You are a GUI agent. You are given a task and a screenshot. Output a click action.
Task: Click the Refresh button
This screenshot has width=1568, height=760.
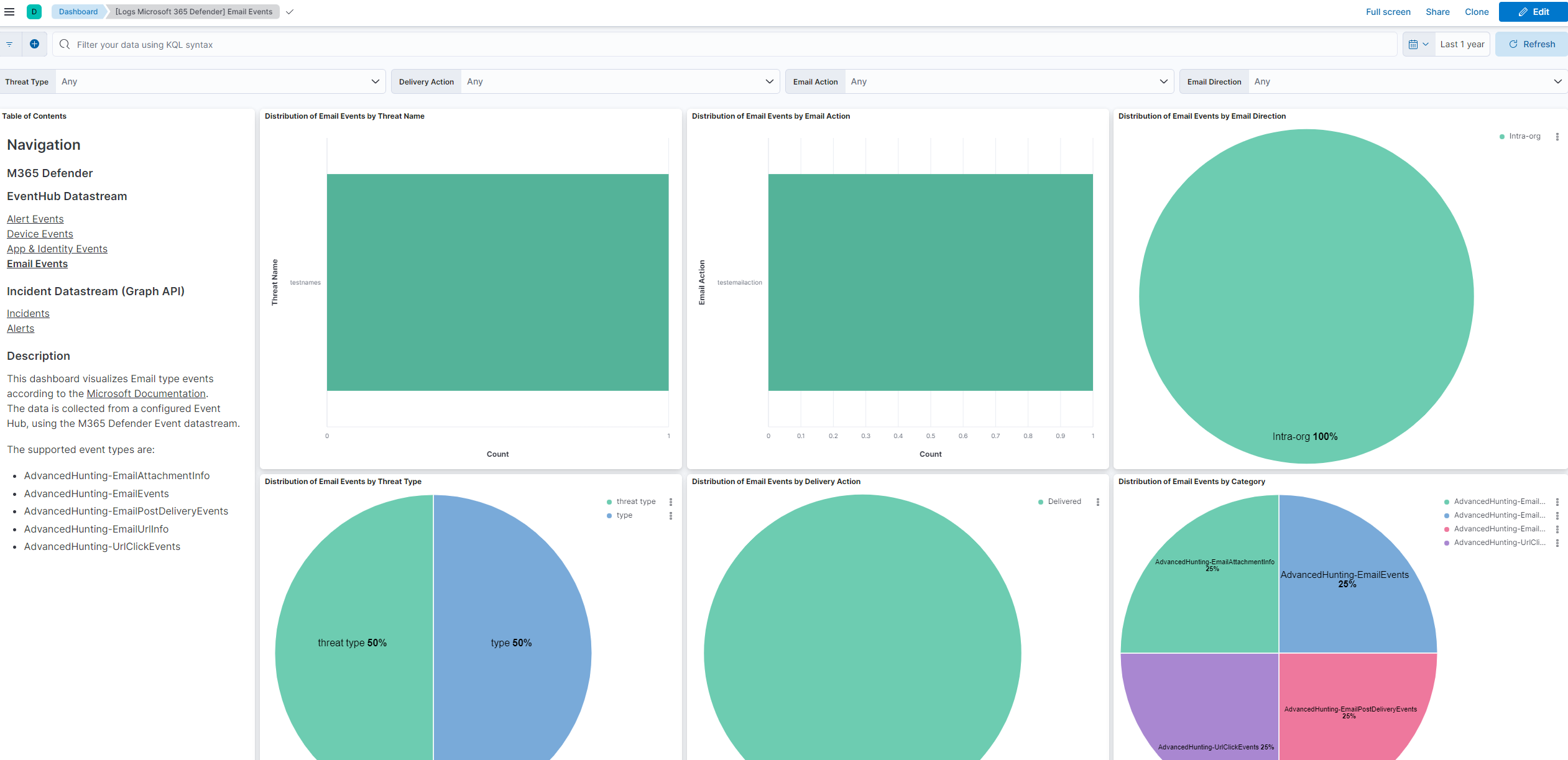tap(1531, 44)
